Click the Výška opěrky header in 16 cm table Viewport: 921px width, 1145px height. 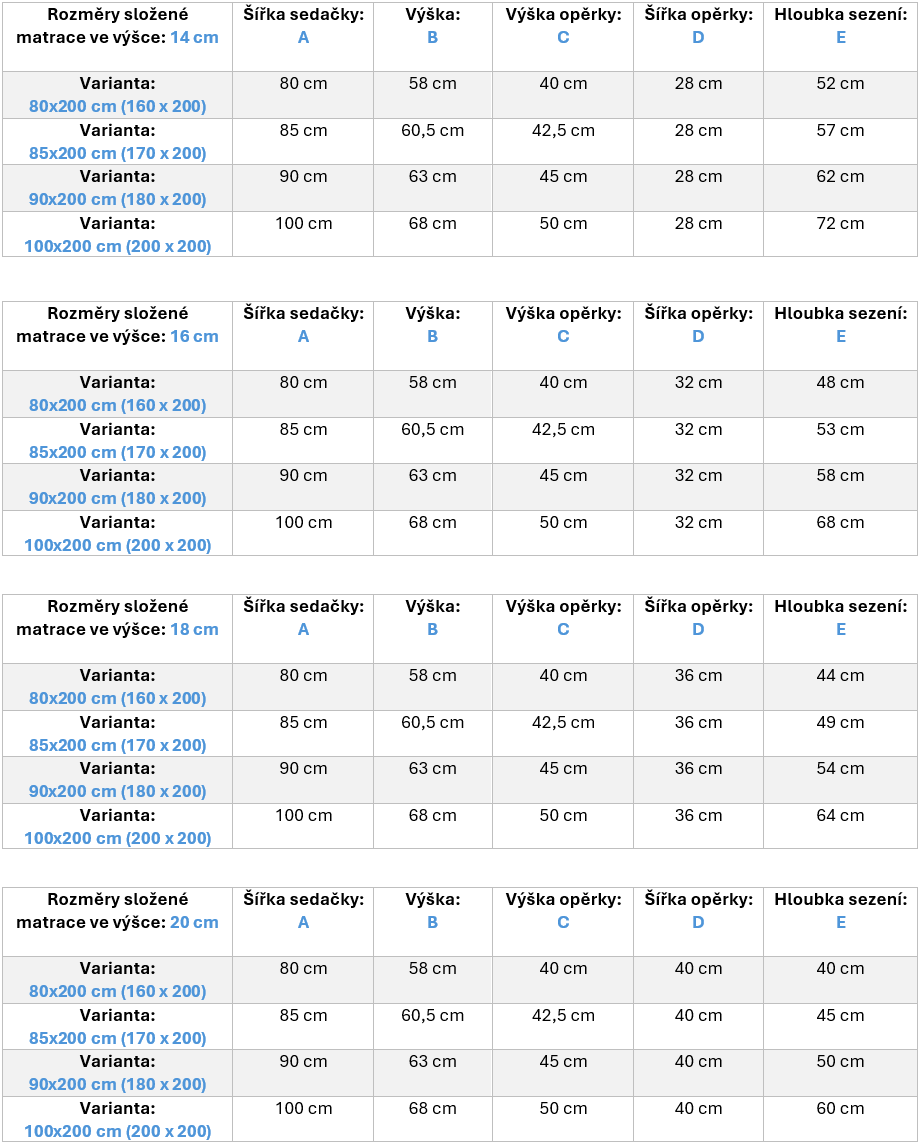click(563, 313)
